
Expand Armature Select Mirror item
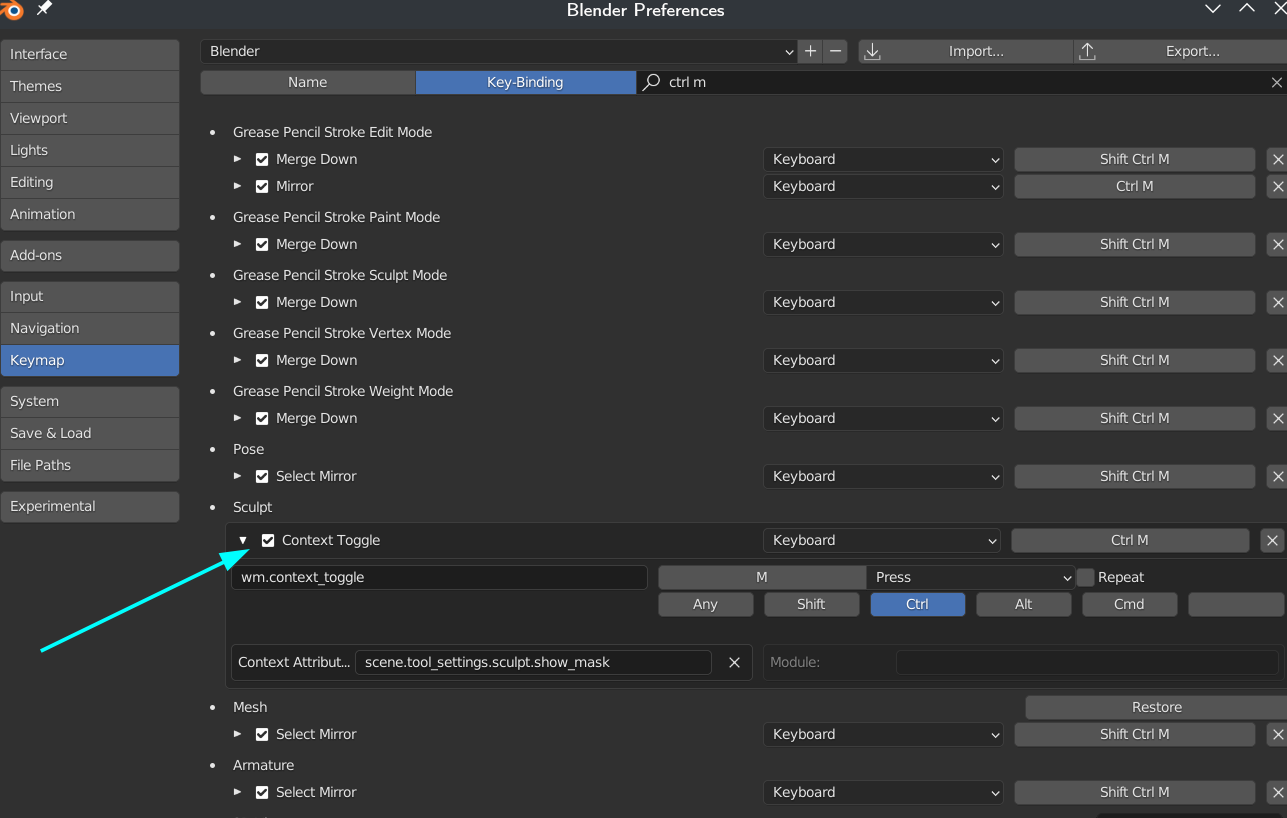(x=238, y=792)
